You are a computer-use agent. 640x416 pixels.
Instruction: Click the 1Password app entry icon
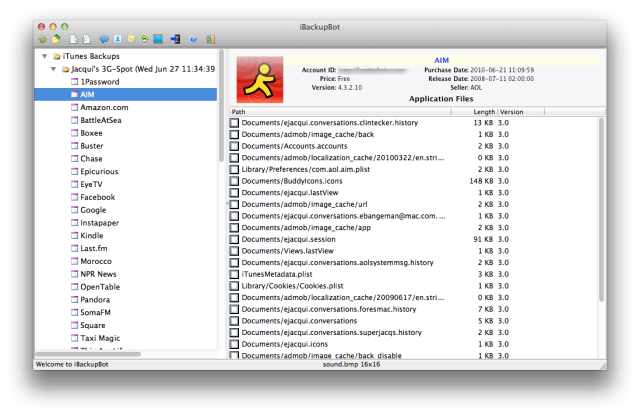[74, 82]
